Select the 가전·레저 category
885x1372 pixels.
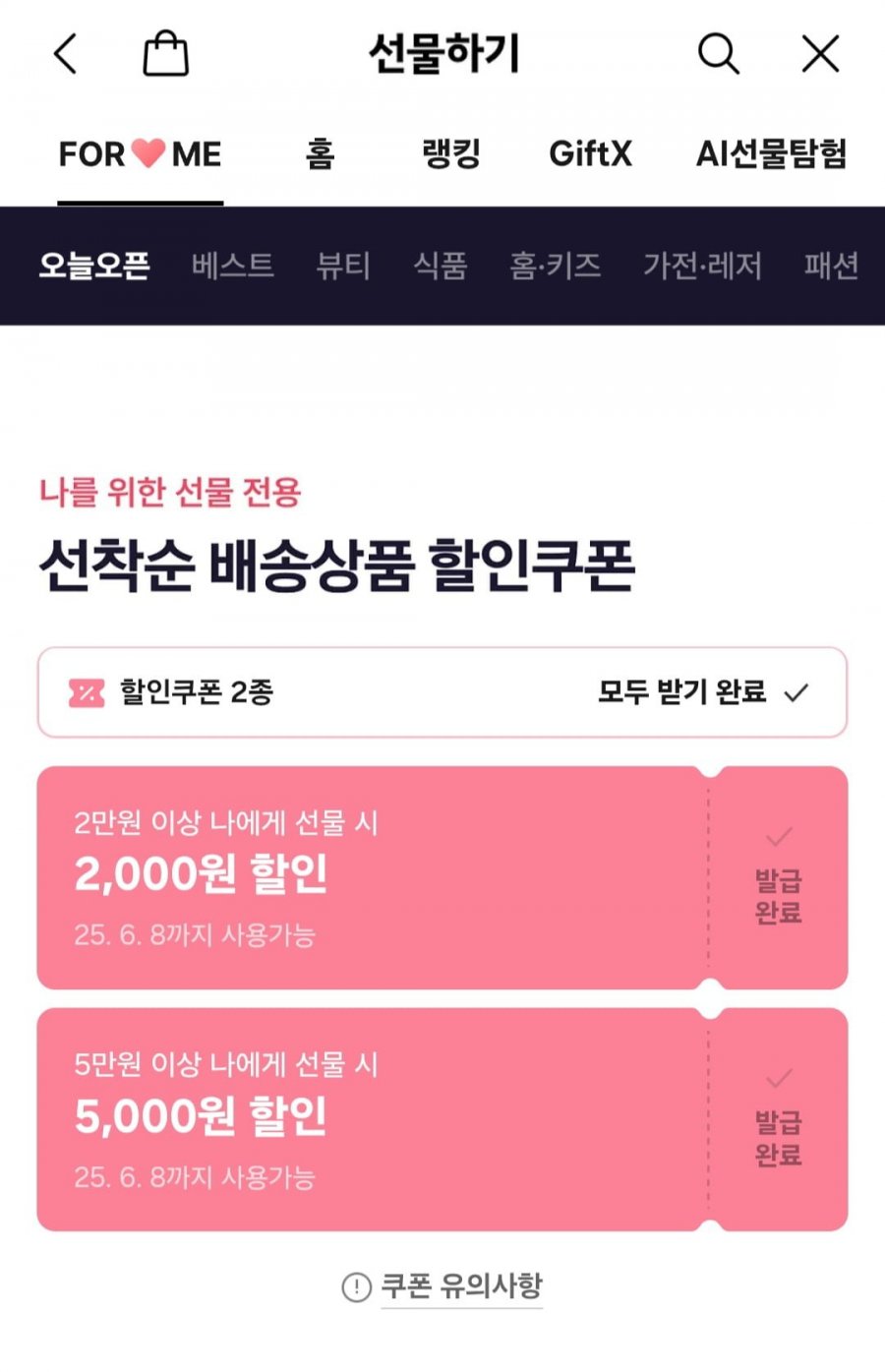(702, 266)
